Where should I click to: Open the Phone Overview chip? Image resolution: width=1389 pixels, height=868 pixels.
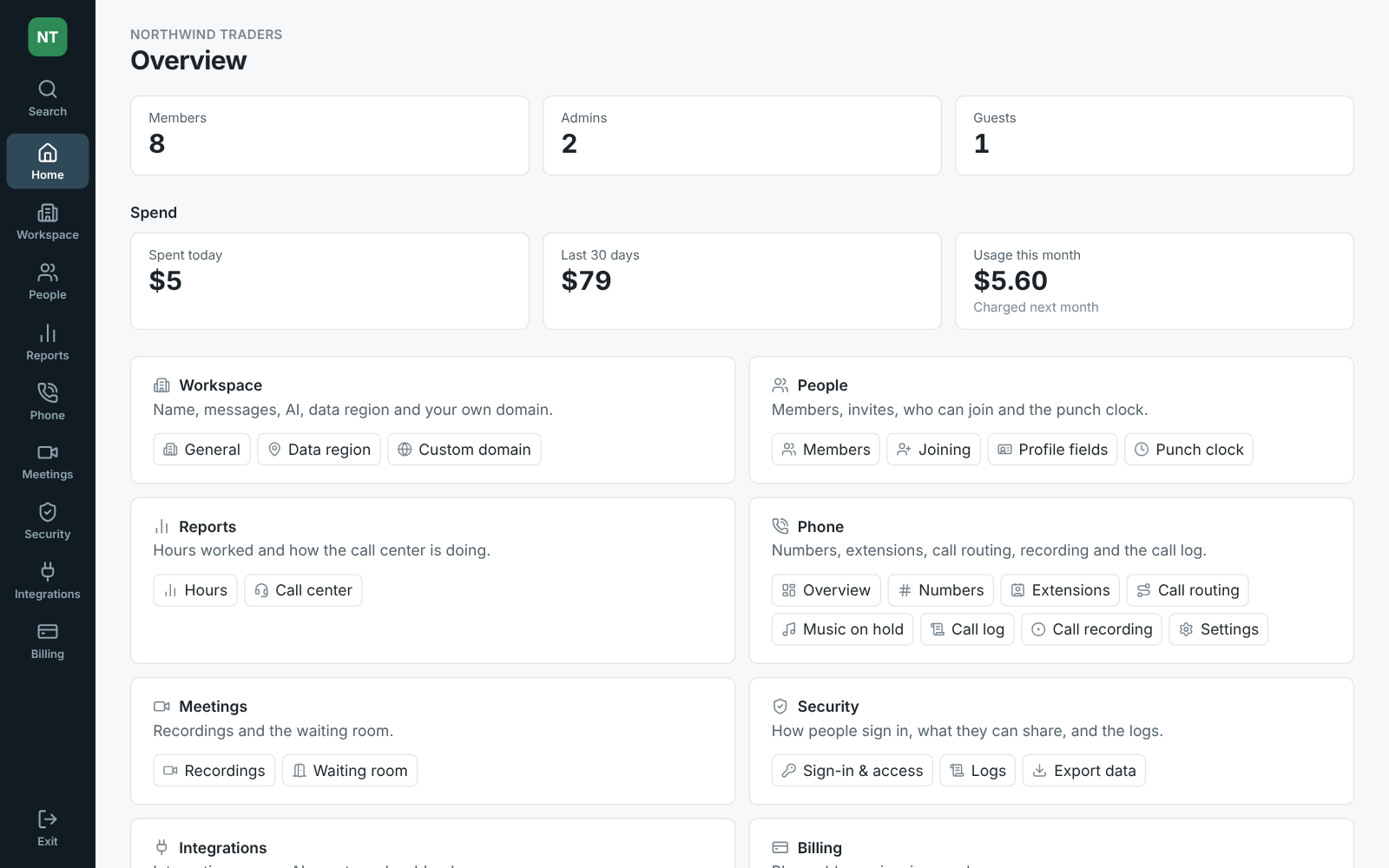tap(826, 590)
